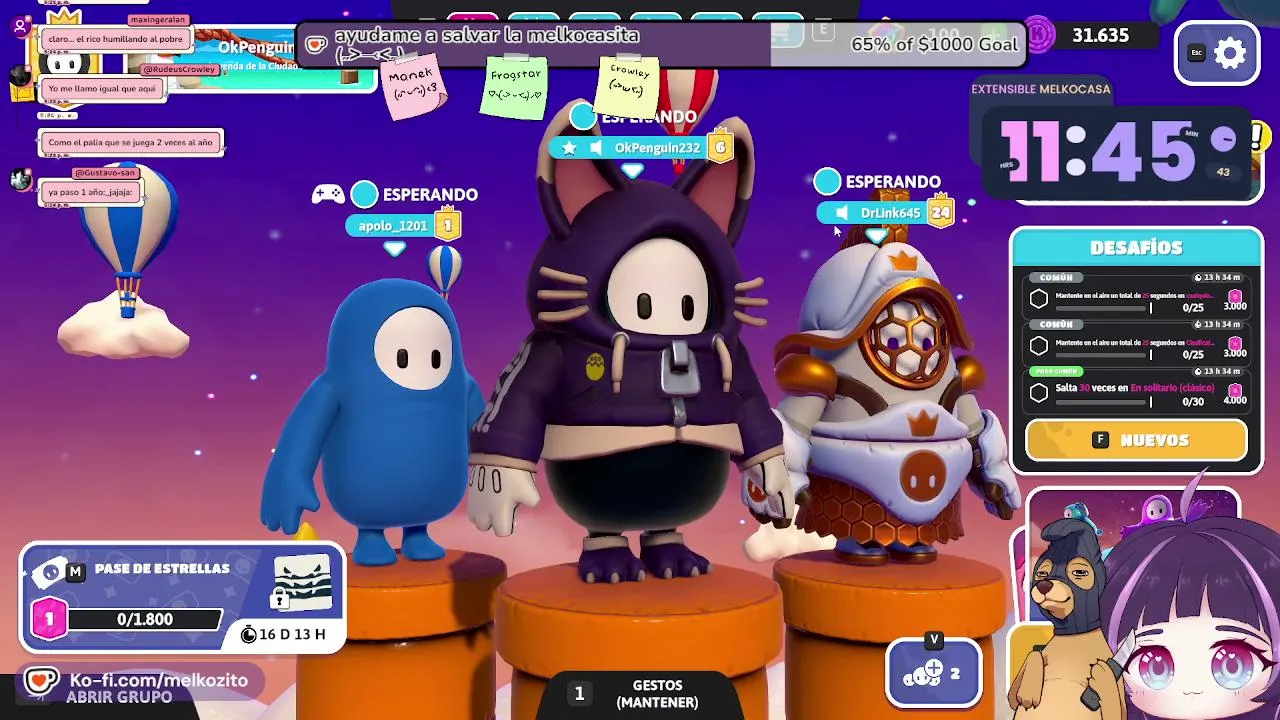Screen dimensions: 1280x720
Task: Click OkPenguin232's level 6 badge
Action: (720, 147)
